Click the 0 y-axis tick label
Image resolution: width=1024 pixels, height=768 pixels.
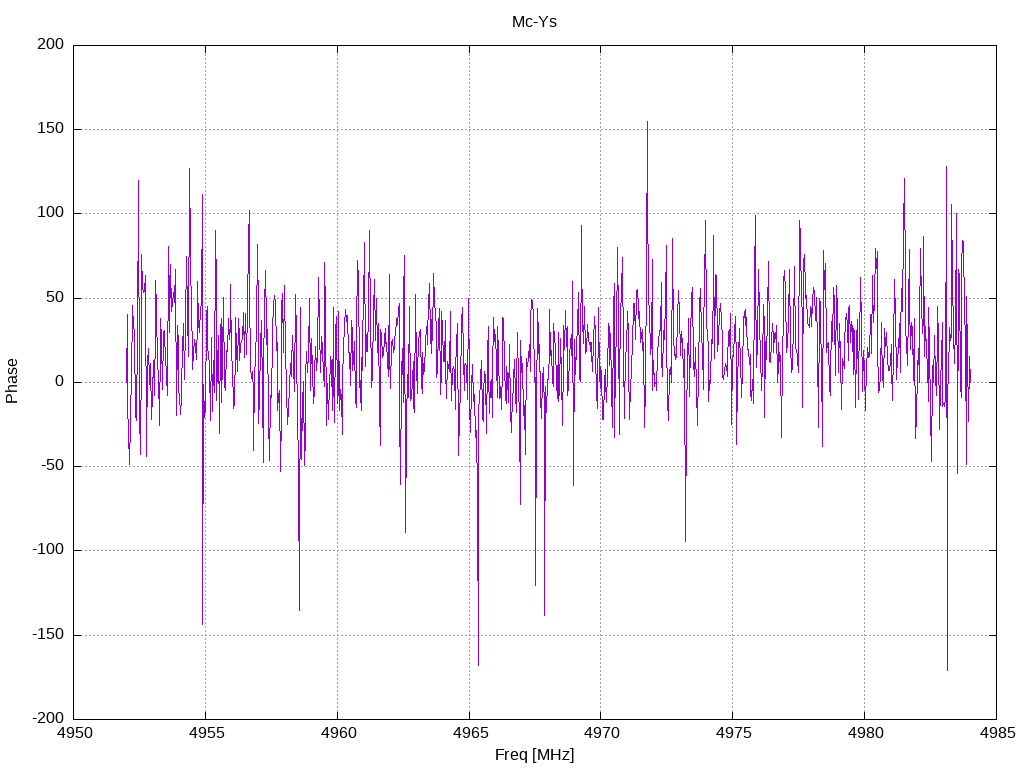(x=60, y=382)
